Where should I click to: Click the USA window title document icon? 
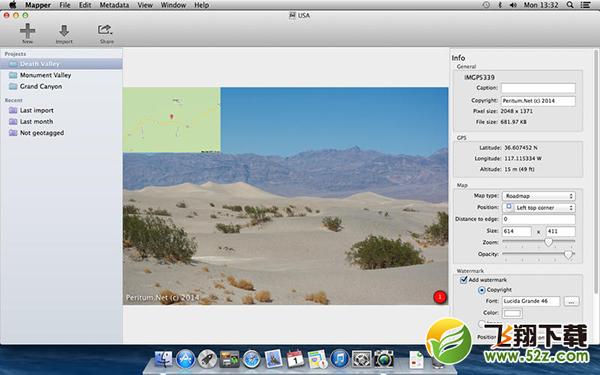pyautogui.click(x=292, y=15)
